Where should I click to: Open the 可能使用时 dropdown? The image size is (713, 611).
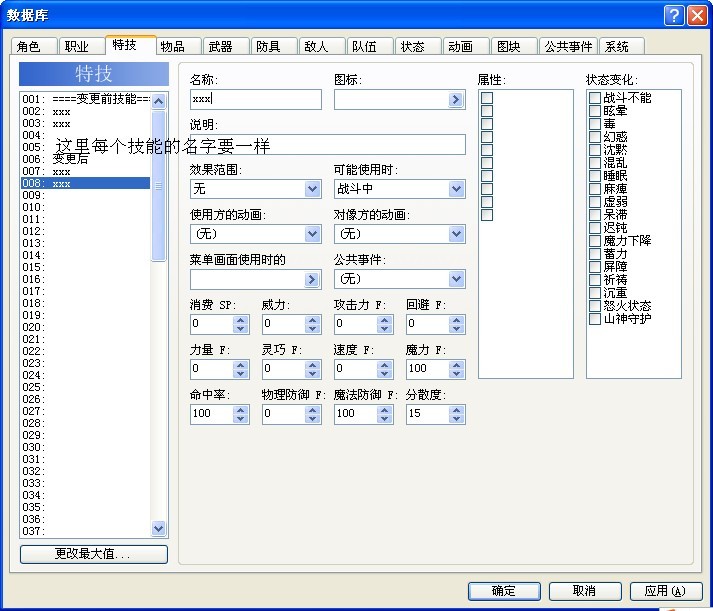point(456,189)
